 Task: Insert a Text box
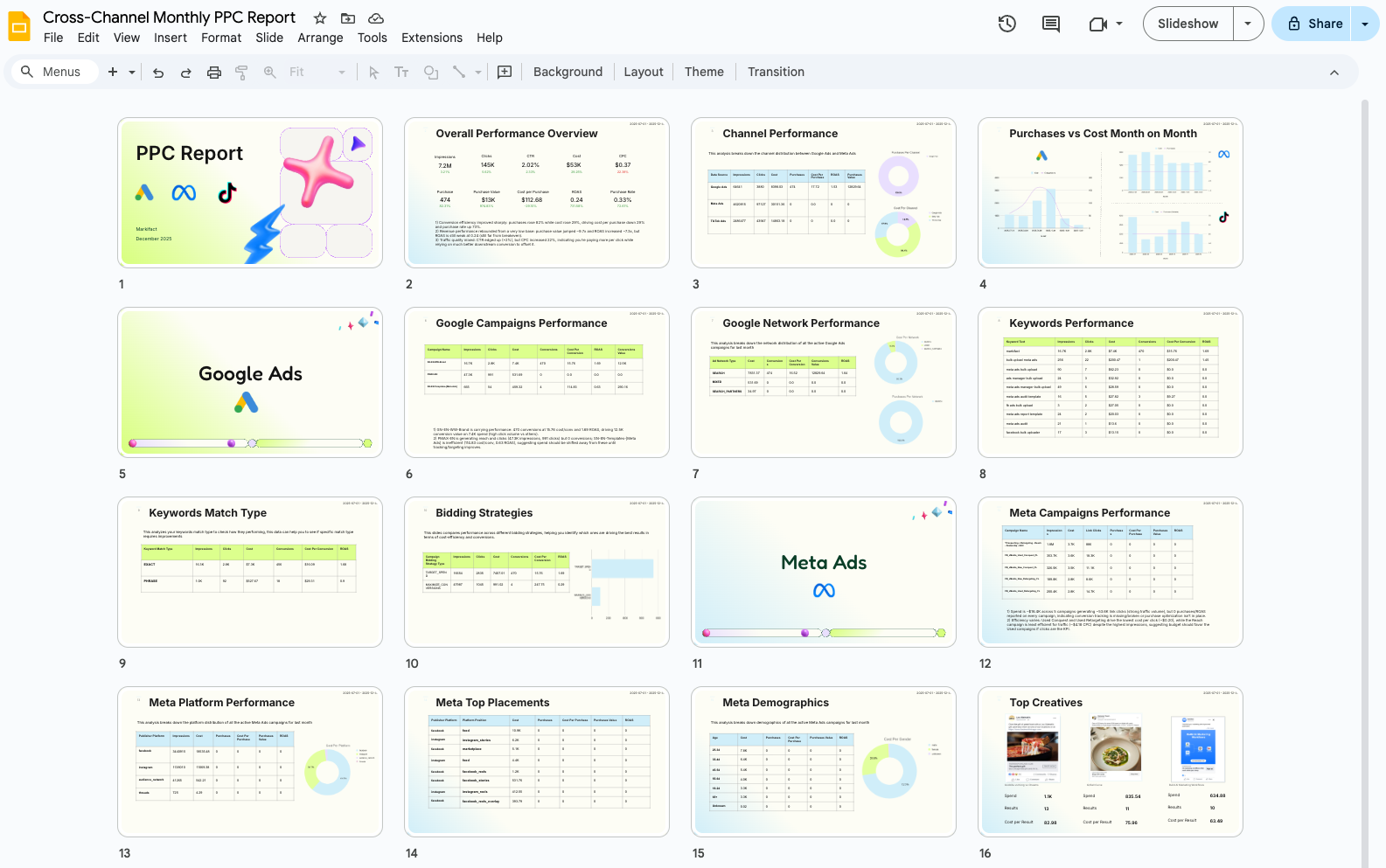coord(402,73)
